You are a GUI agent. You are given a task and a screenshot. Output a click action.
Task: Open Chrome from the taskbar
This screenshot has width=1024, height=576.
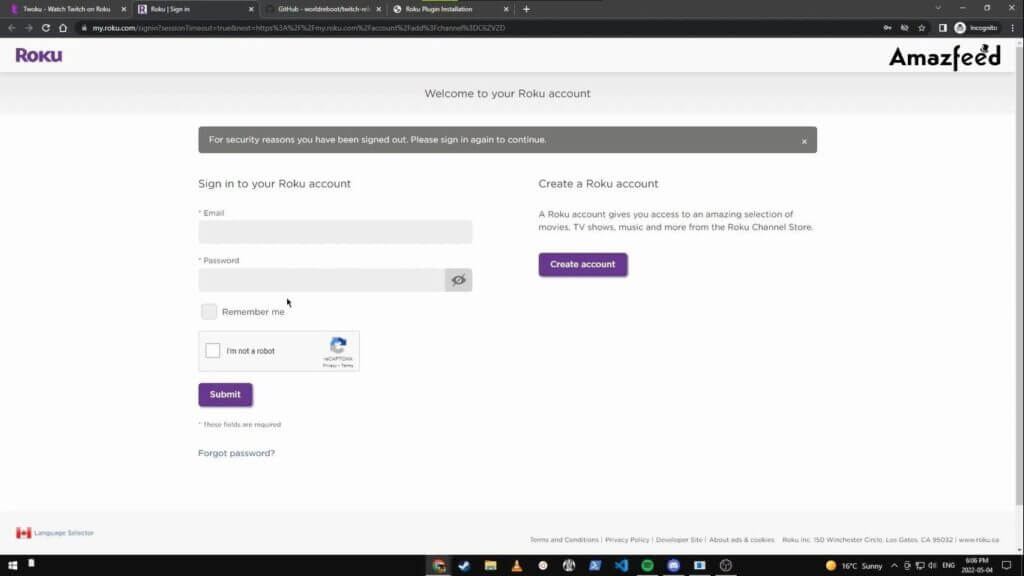coord(439,566)
